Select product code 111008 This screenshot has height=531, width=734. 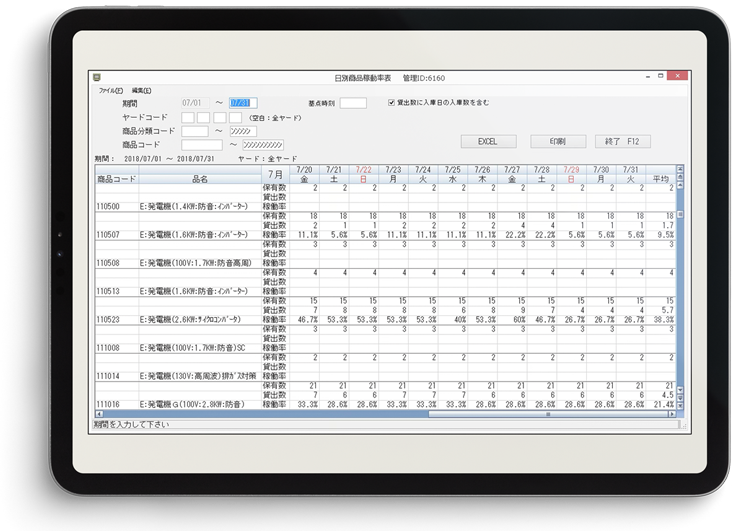(x=108, y=348)
